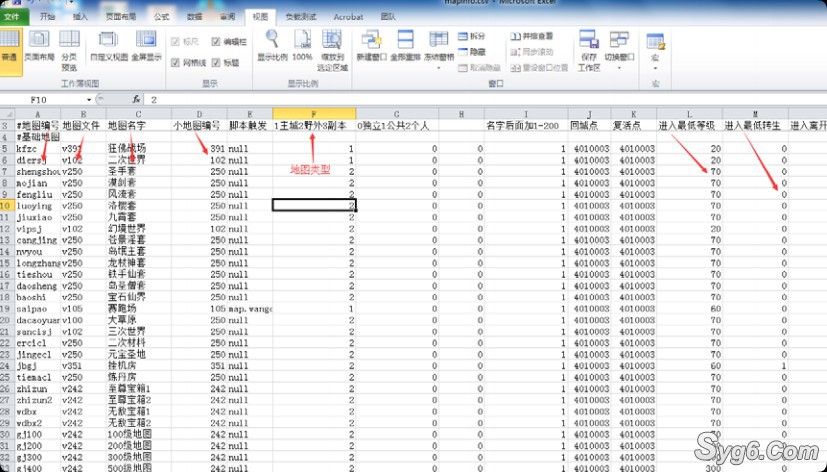The width and height of the screenshot is (827, 472).
Task: Click 取消隐藏 unhide window button
Action: 479,68
